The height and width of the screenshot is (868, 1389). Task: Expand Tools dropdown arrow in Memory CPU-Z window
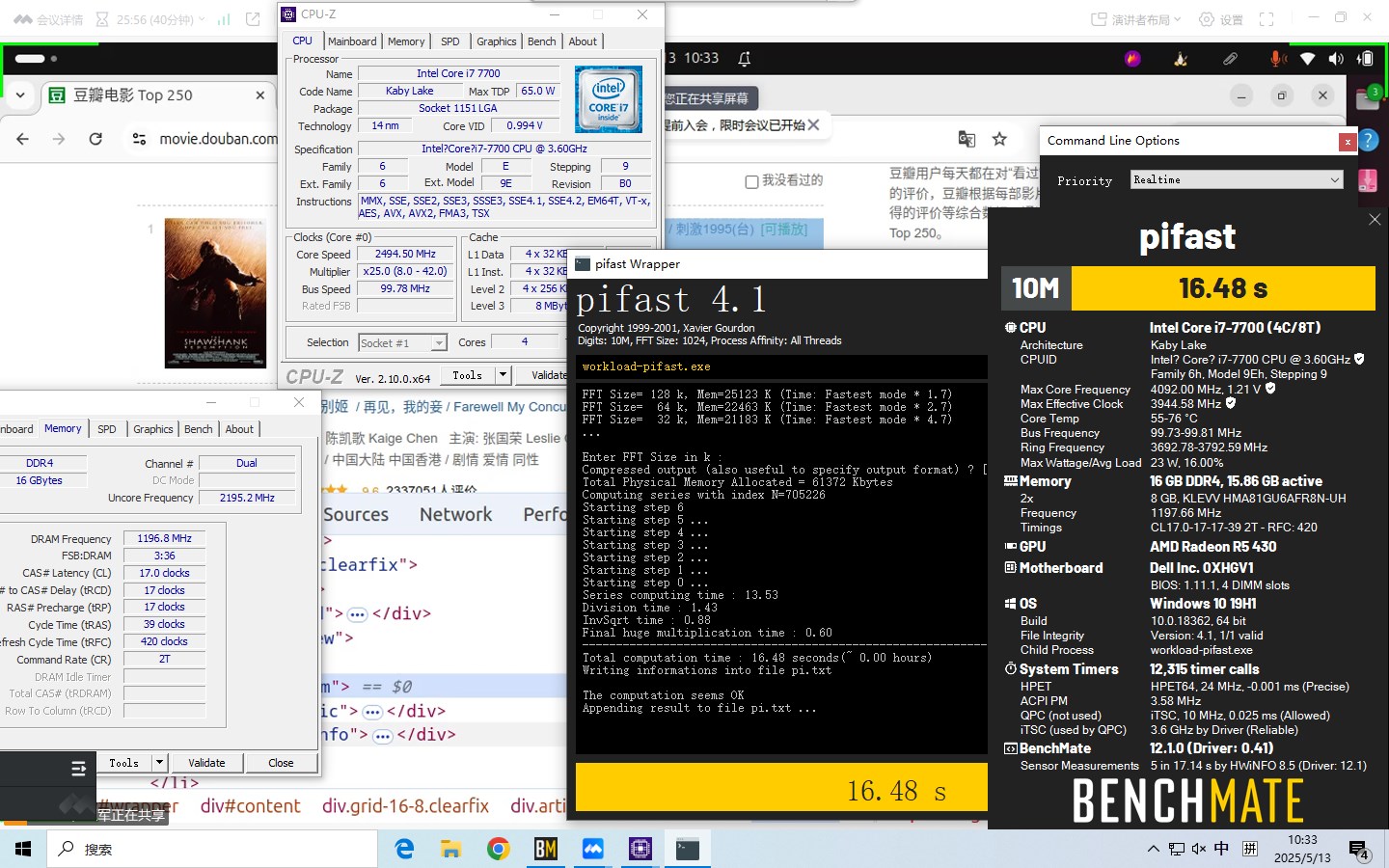160,763
